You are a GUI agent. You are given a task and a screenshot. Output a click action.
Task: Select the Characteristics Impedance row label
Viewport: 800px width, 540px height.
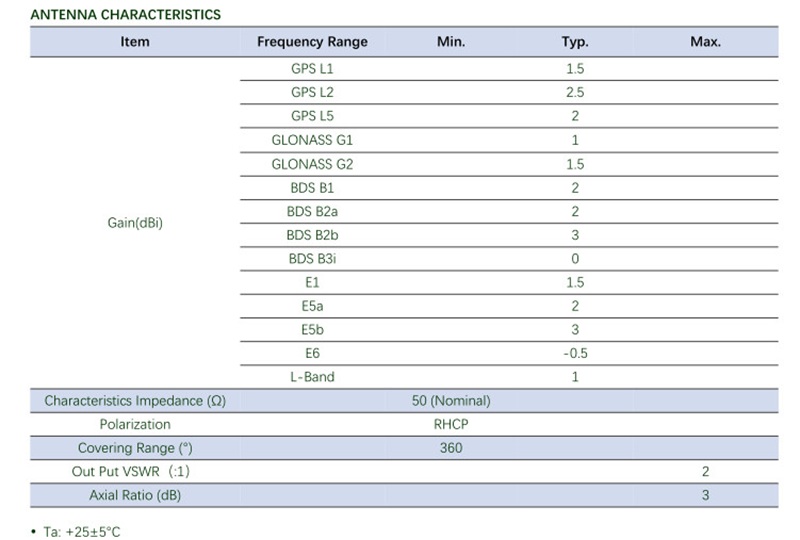(x=135, y=401)
